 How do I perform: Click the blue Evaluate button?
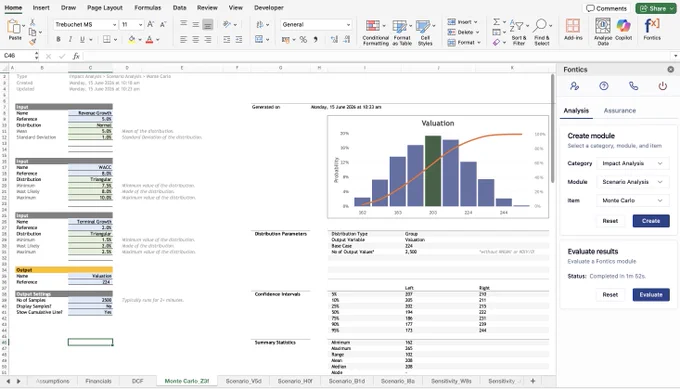tap(651, 295)
